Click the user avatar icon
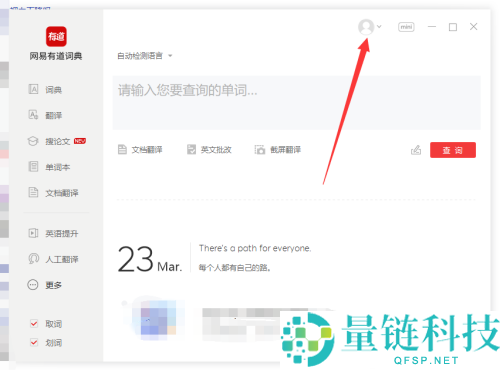The width and height of the screenshot is (500, 371). click(x=366, y=27)
